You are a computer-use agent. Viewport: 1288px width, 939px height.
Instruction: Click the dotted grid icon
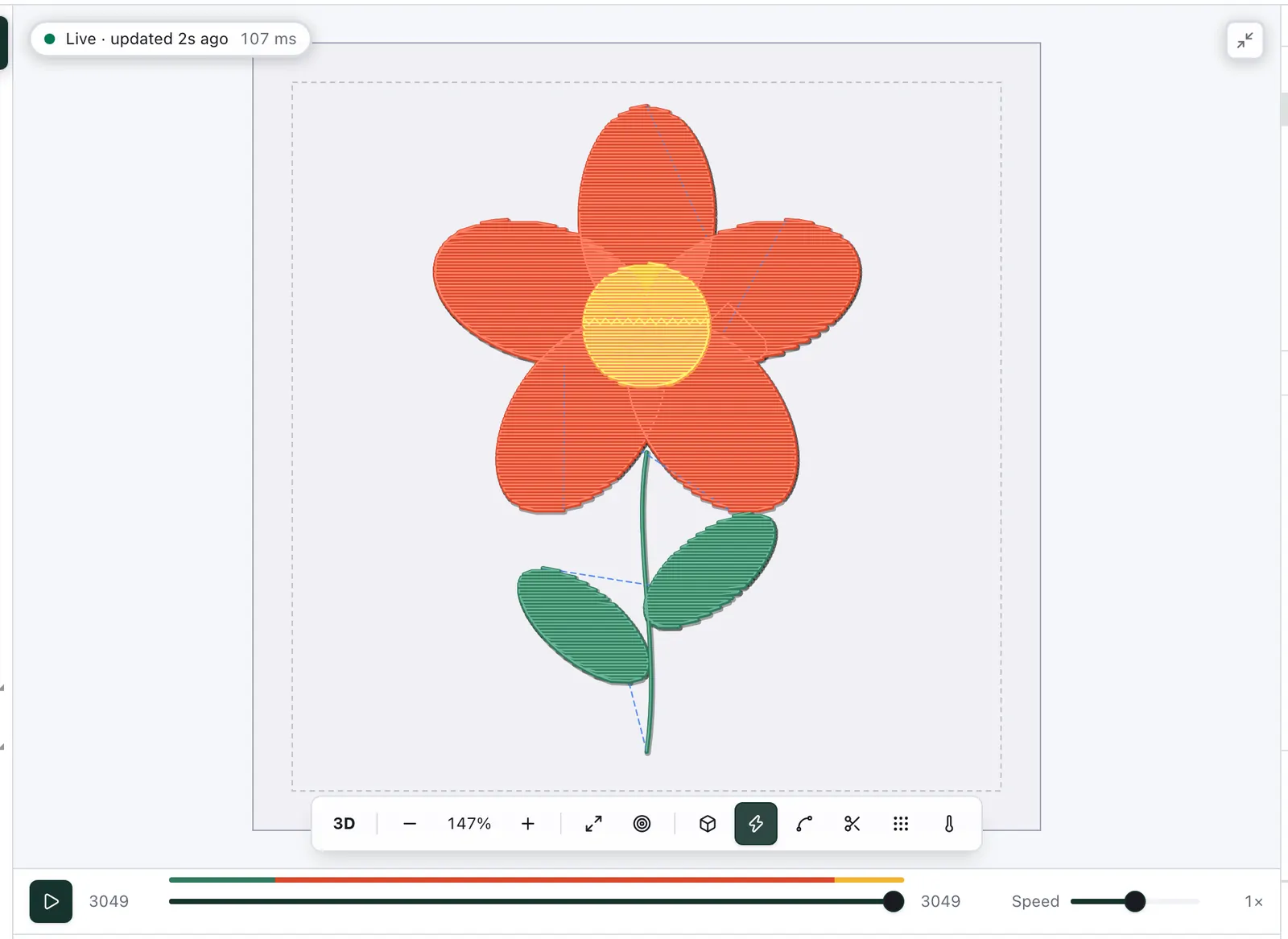click(901, 823)
